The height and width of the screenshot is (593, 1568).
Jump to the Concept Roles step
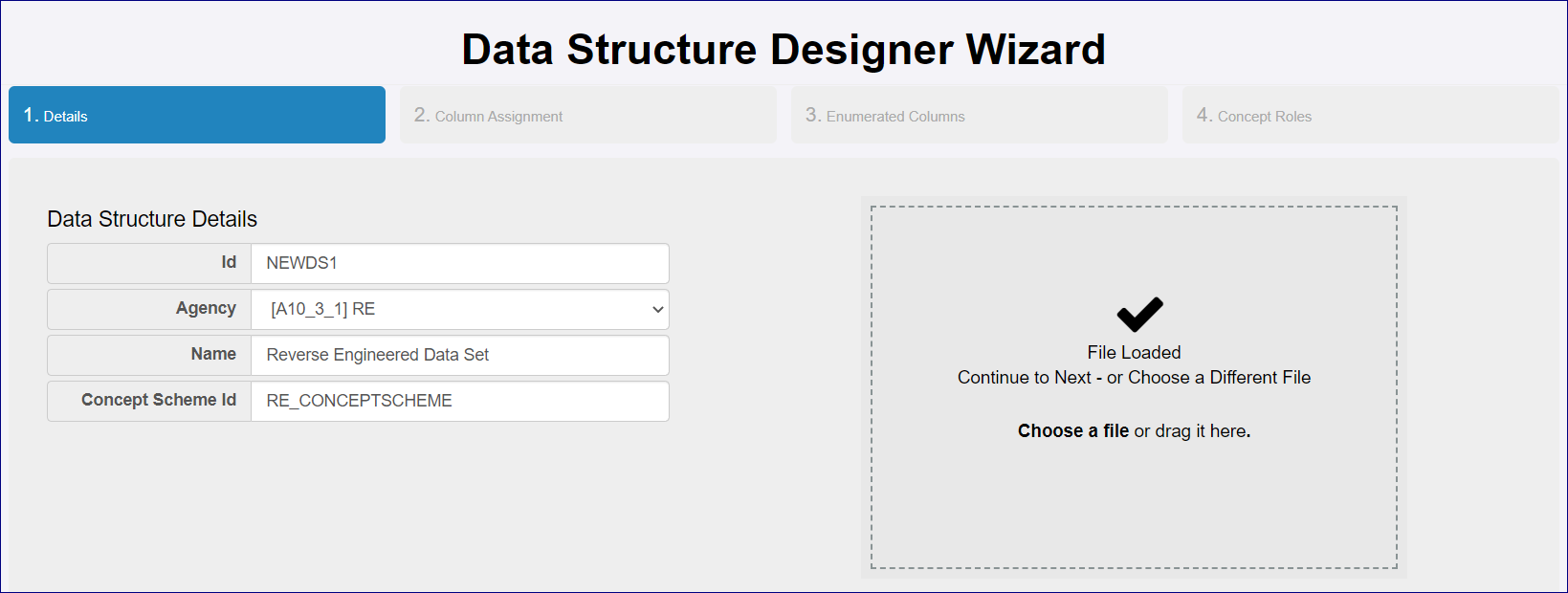(x=1370, y=116)
